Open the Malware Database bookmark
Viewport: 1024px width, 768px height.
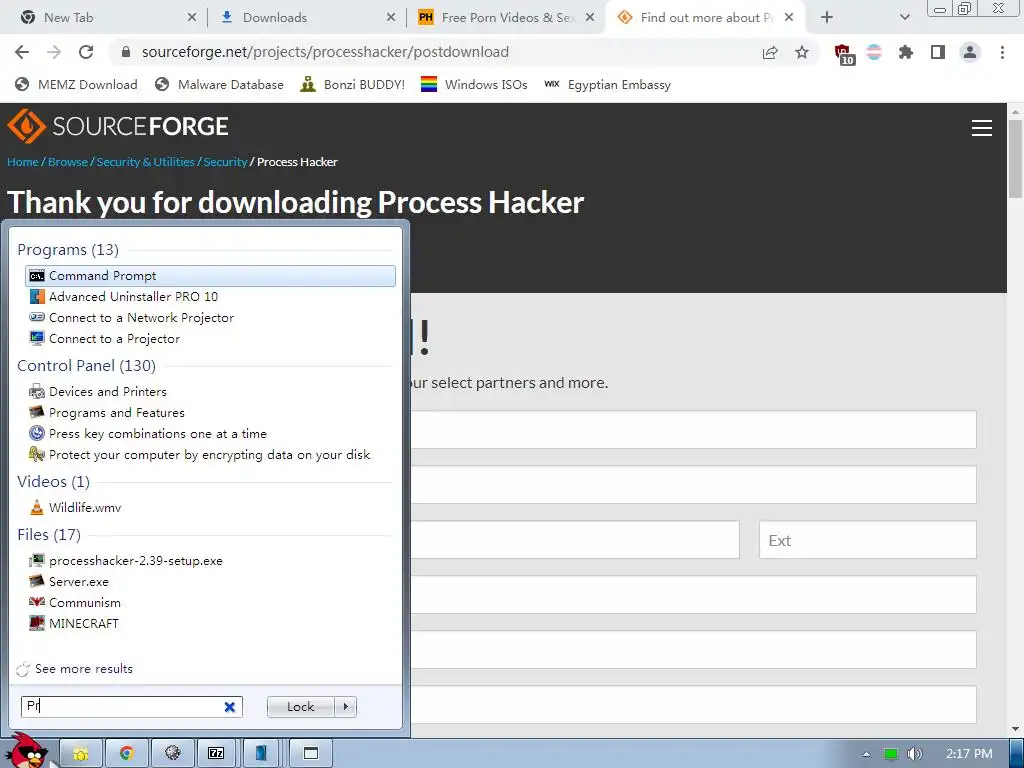point(219,84)
